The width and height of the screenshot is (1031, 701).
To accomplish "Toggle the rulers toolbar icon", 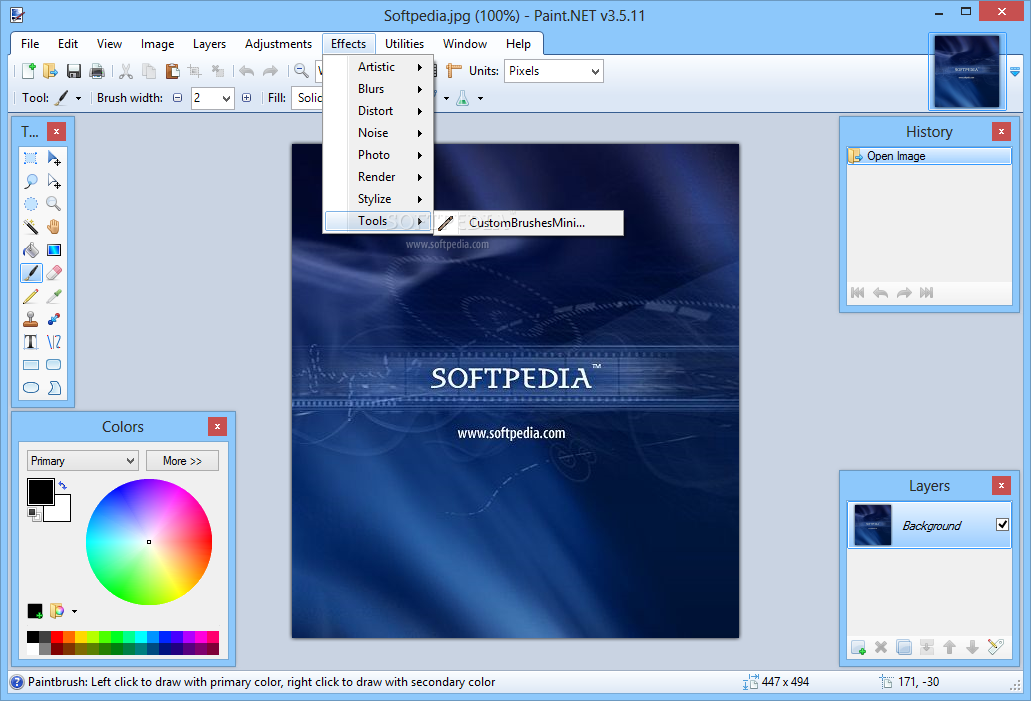I will pos(454,71).
